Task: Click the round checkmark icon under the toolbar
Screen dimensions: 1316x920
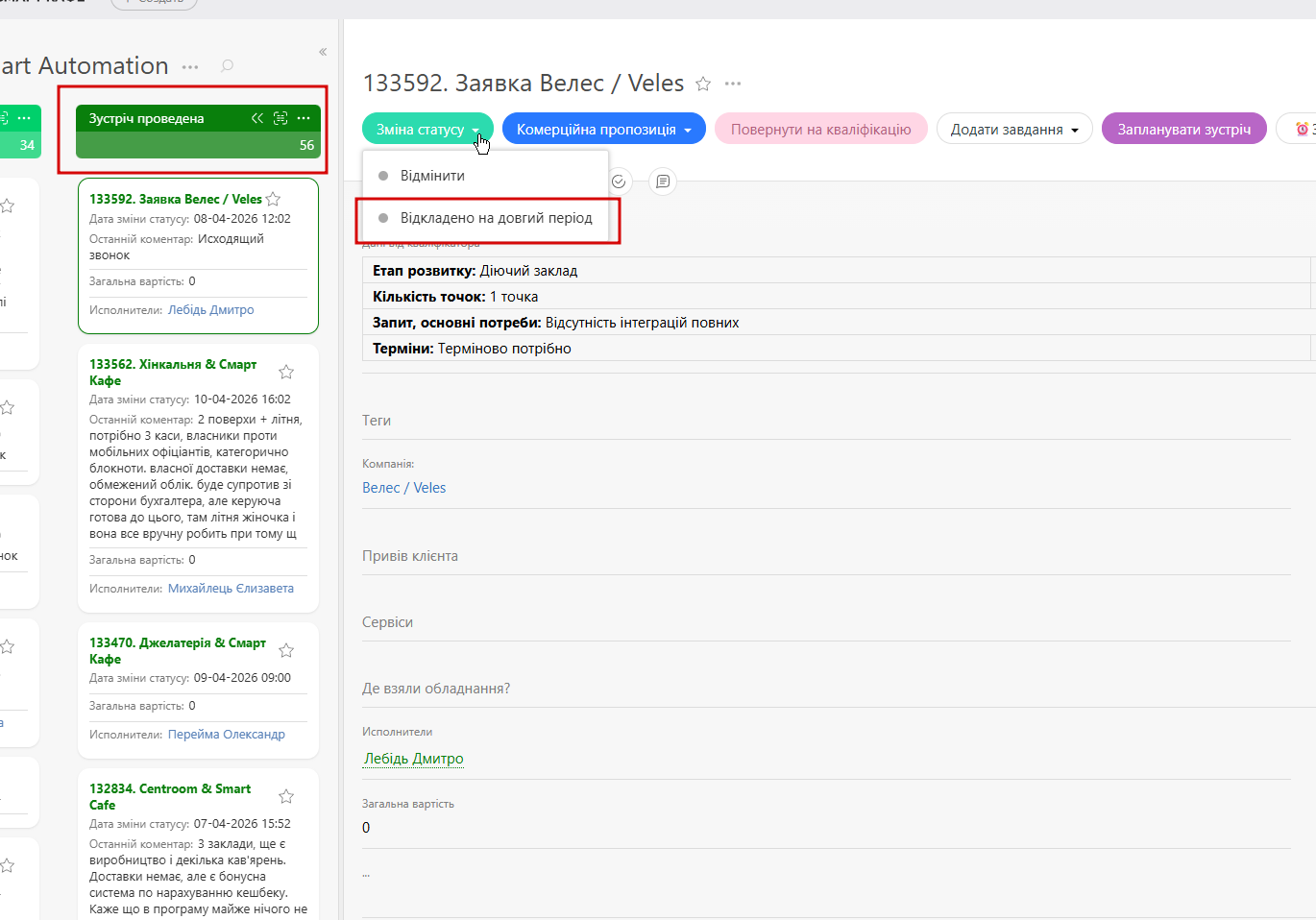Action: [x=619, y=182]
